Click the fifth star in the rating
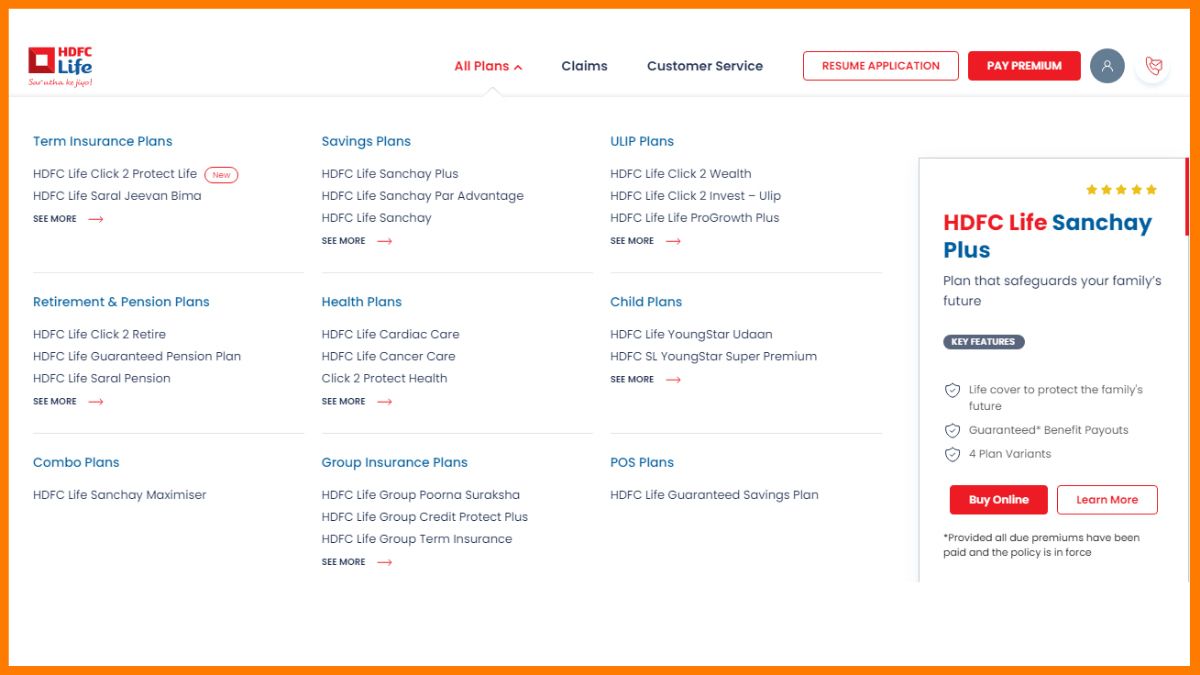The height and width of the screenshot is (675, 1200). click(x=1152, y=188)
